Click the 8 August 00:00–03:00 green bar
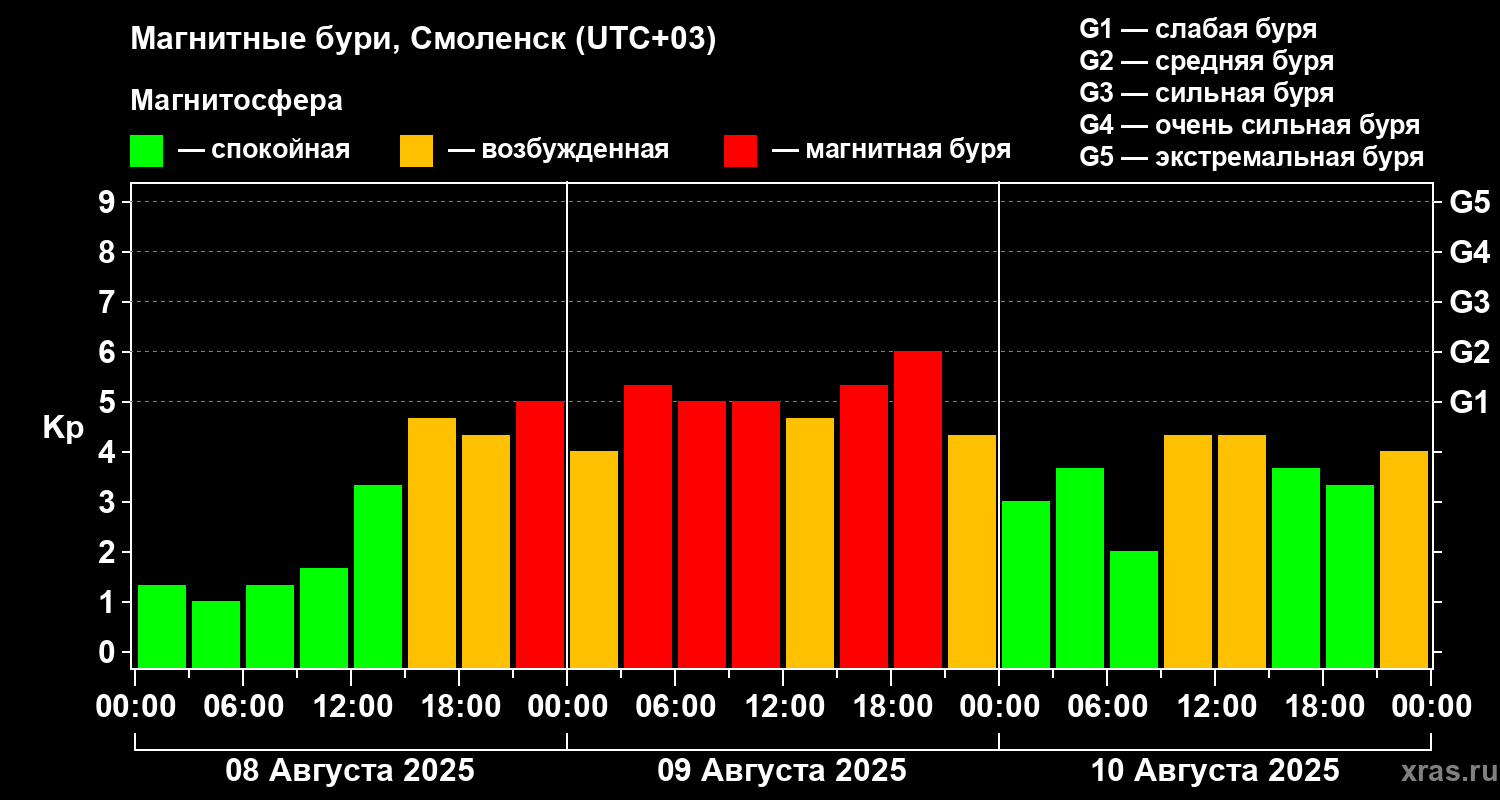Image resolution: width=1500 pixels, height=800 pixels. [x=162, y=626]
